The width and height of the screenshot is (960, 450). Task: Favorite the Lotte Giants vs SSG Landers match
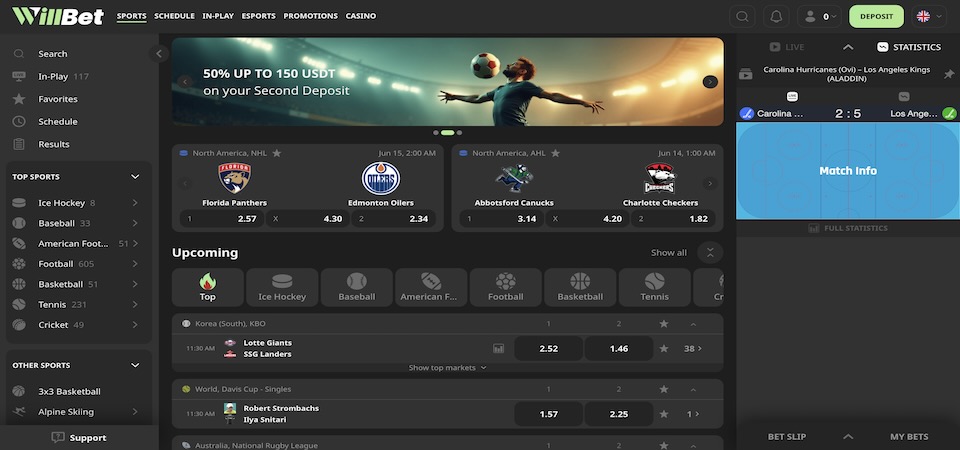pos(664,348)
